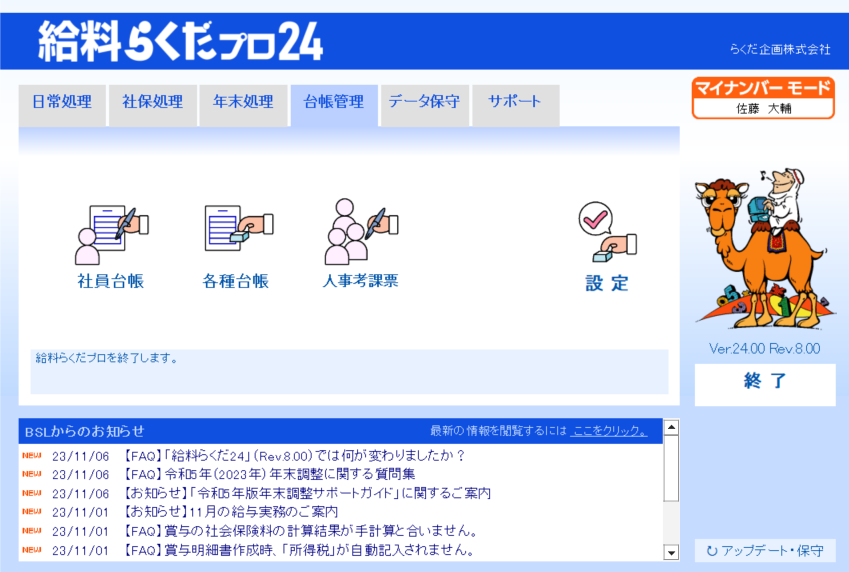Switch to the 年末処理 tab
This screenshot has height=572, width=849.
[x=243, y=105]
